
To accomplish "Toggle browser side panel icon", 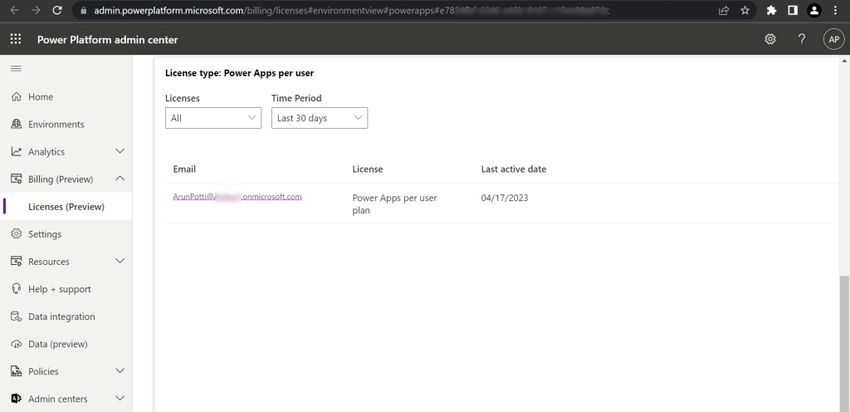I will (793, 10).
